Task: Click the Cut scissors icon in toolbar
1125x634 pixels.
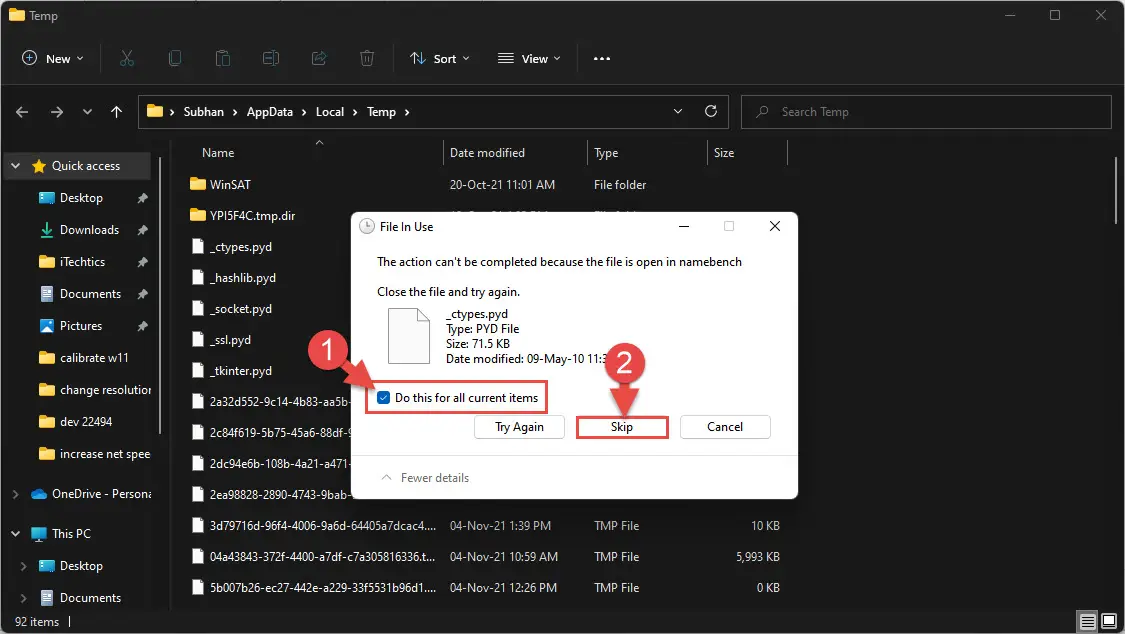Action: (x=127, y=59)
